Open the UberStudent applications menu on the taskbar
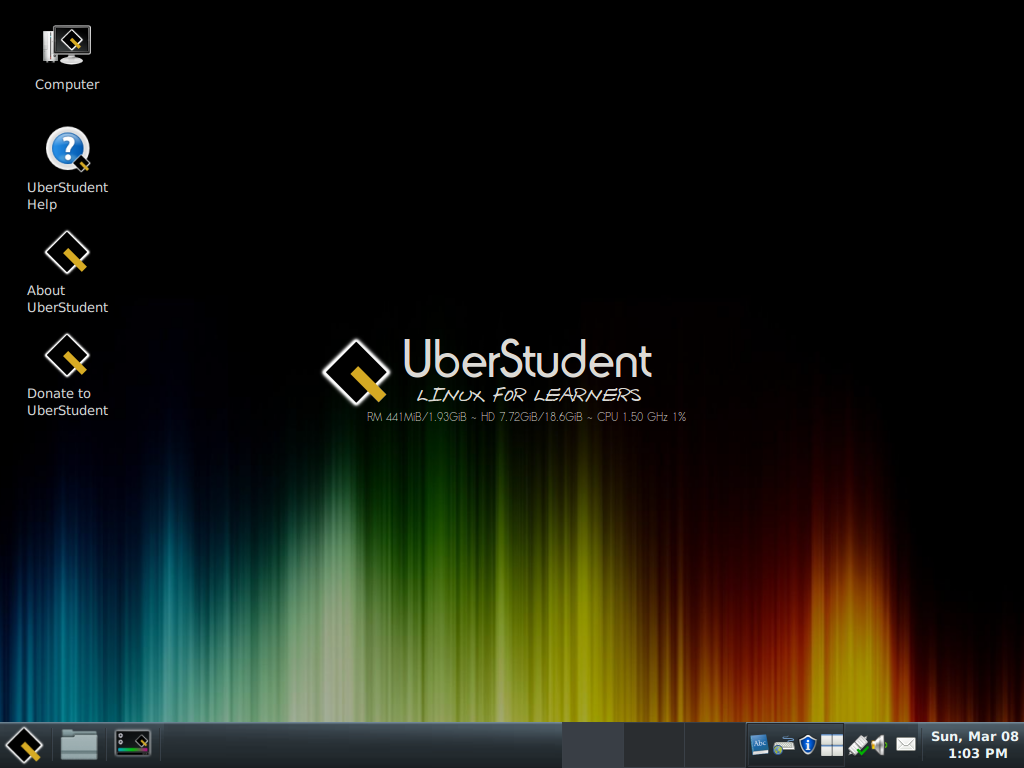The height and width of the screenshot is (768, 1024). (24, 744)
